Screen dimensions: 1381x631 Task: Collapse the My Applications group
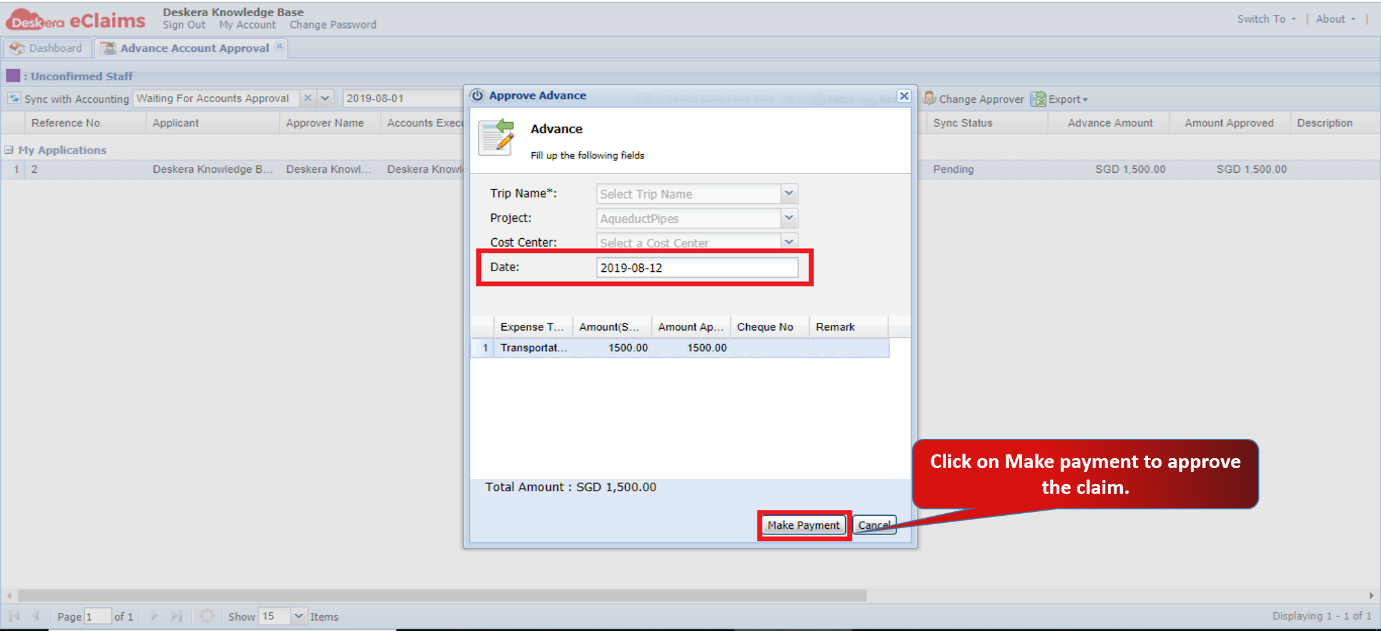[9, 150]
